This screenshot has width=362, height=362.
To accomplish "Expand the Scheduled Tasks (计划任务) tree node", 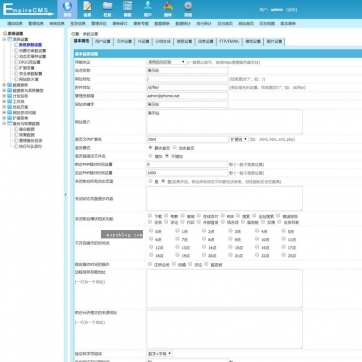I will 4,96.
